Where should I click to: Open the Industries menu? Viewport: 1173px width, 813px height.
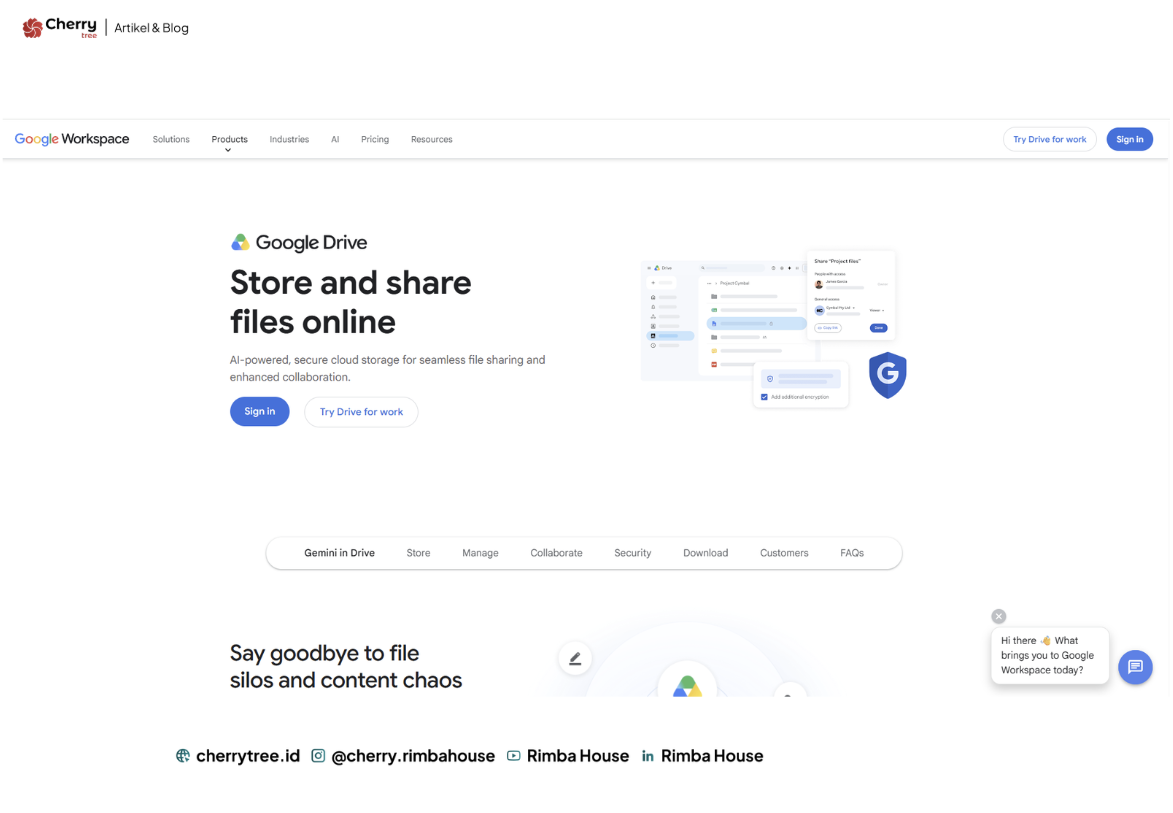pos(290,139)
